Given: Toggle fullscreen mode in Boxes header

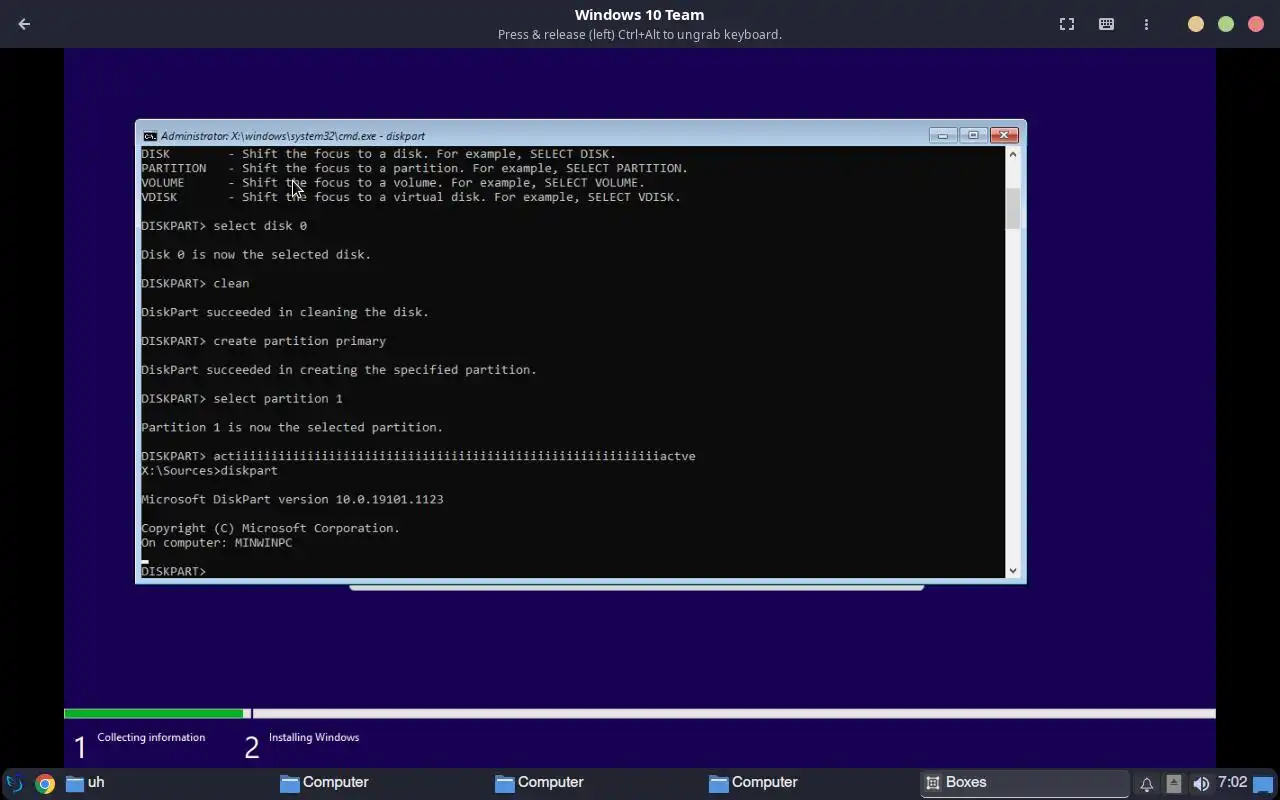Looking at the screenshot, I should pos(1067,24).
